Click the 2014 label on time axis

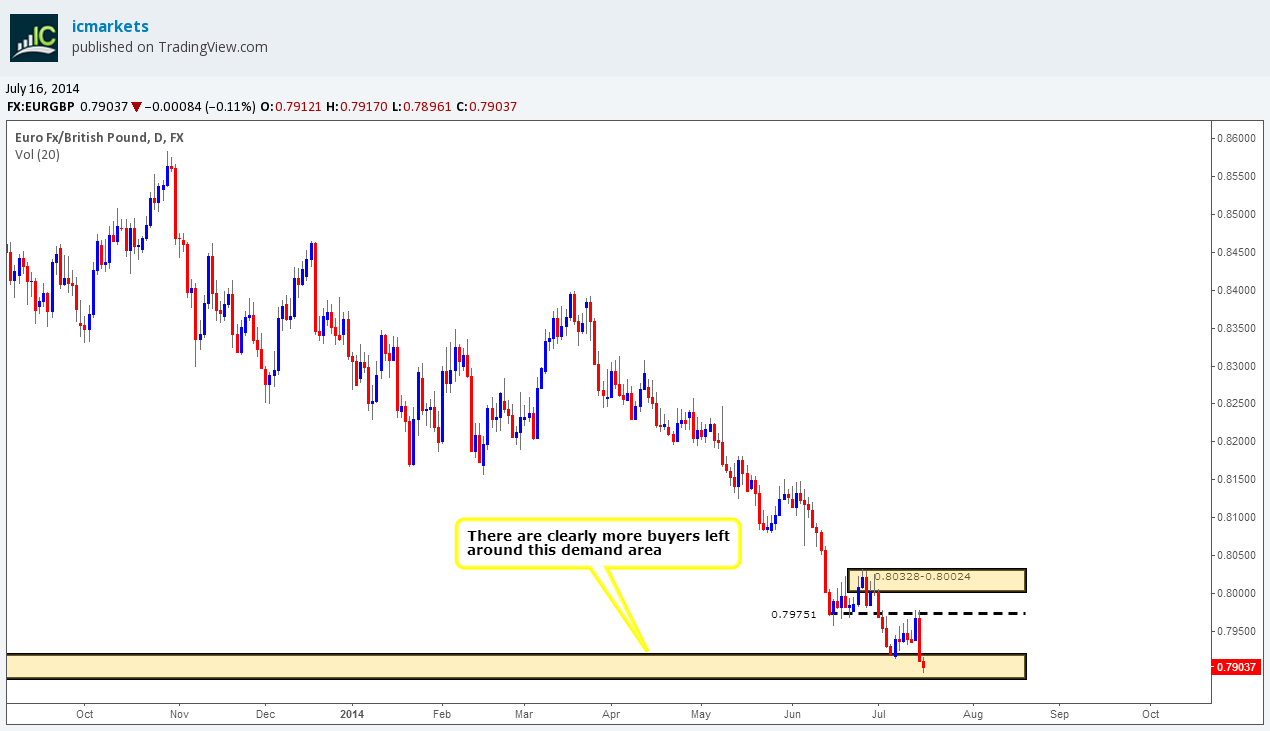[x=351, y=714]
